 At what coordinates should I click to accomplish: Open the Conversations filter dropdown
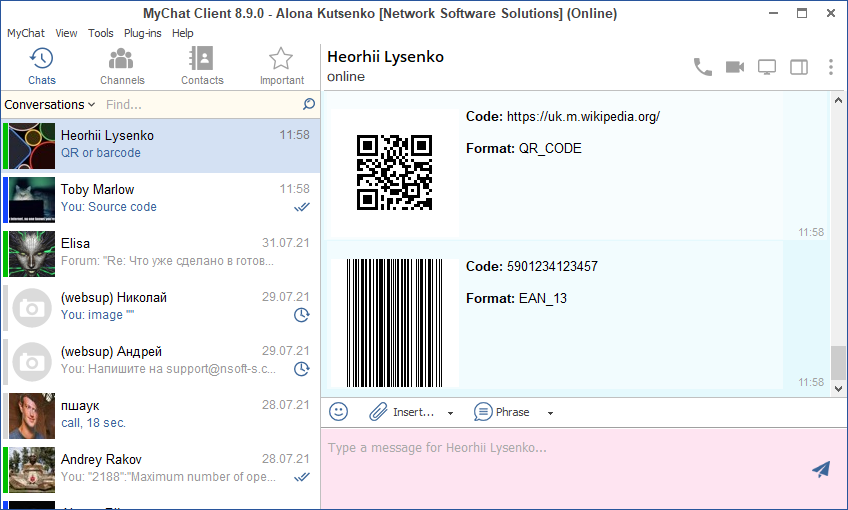(49, 104)
